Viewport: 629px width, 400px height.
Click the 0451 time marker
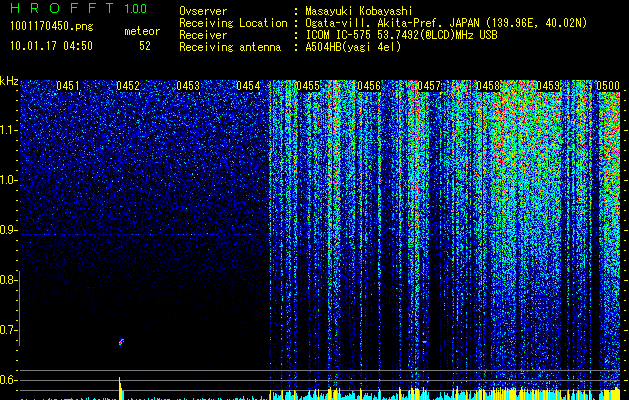(68, 85)
